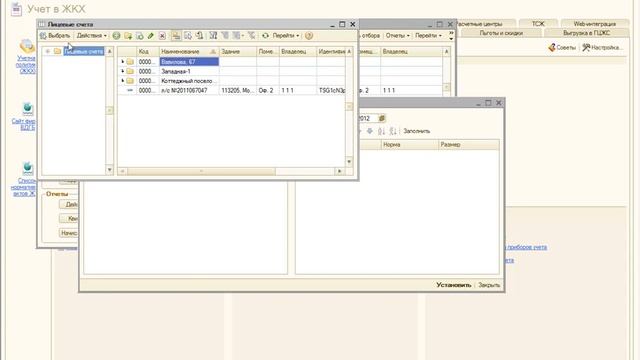Viewport: 640px width, 360px height.
Task: Click the green Add new item icon
Action: coord(116,36)
